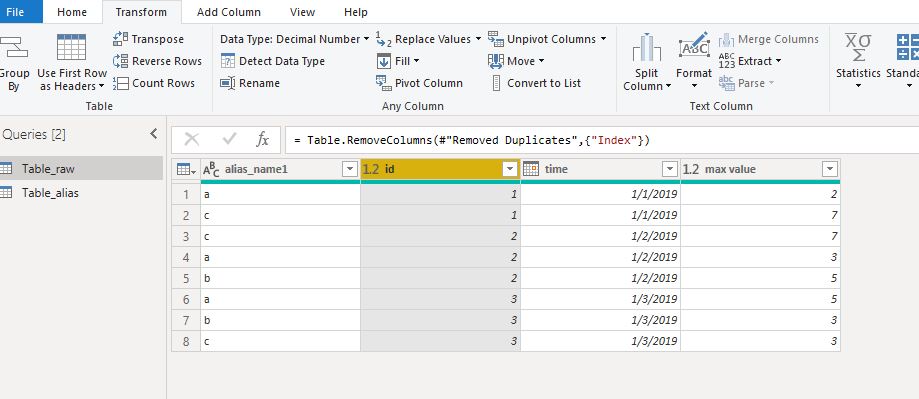
Task: Switch to the Home tab
Action: click(72, 12)
